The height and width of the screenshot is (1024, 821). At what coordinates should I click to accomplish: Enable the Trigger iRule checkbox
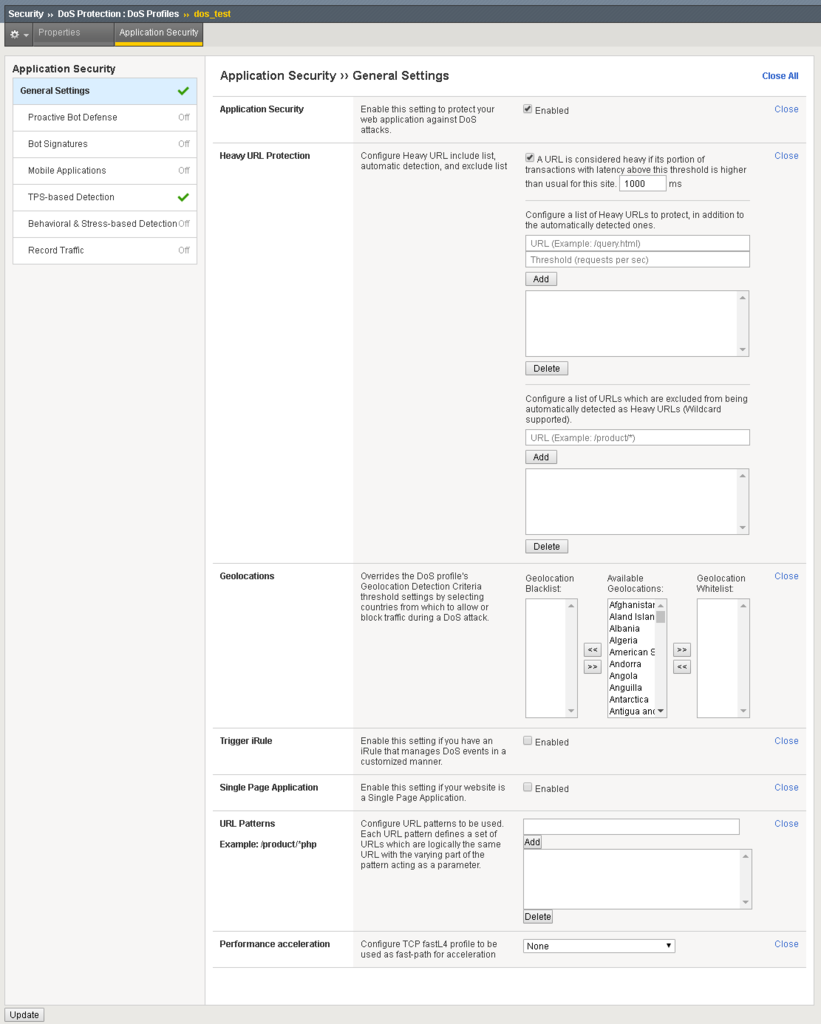pyautogui.click(x=528, y=741)
